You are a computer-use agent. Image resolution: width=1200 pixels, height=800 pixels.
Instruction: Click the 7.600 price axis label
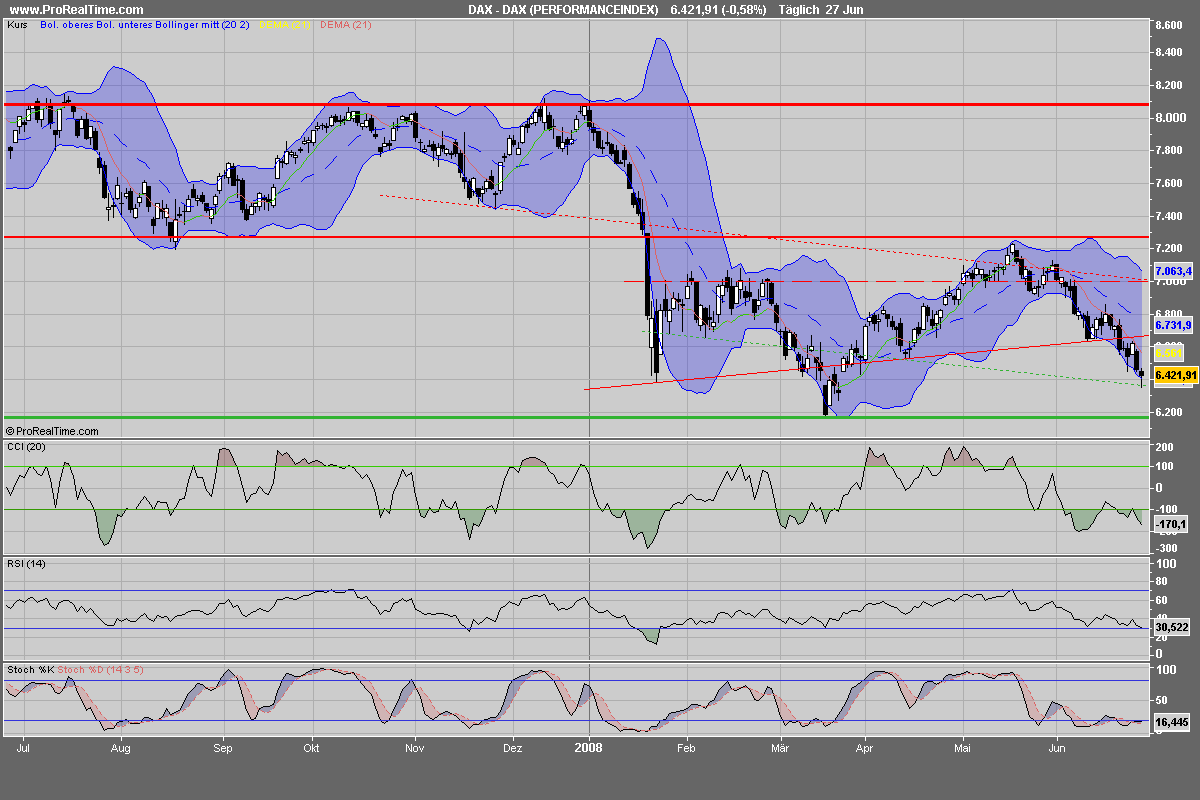pos(1170,183)
